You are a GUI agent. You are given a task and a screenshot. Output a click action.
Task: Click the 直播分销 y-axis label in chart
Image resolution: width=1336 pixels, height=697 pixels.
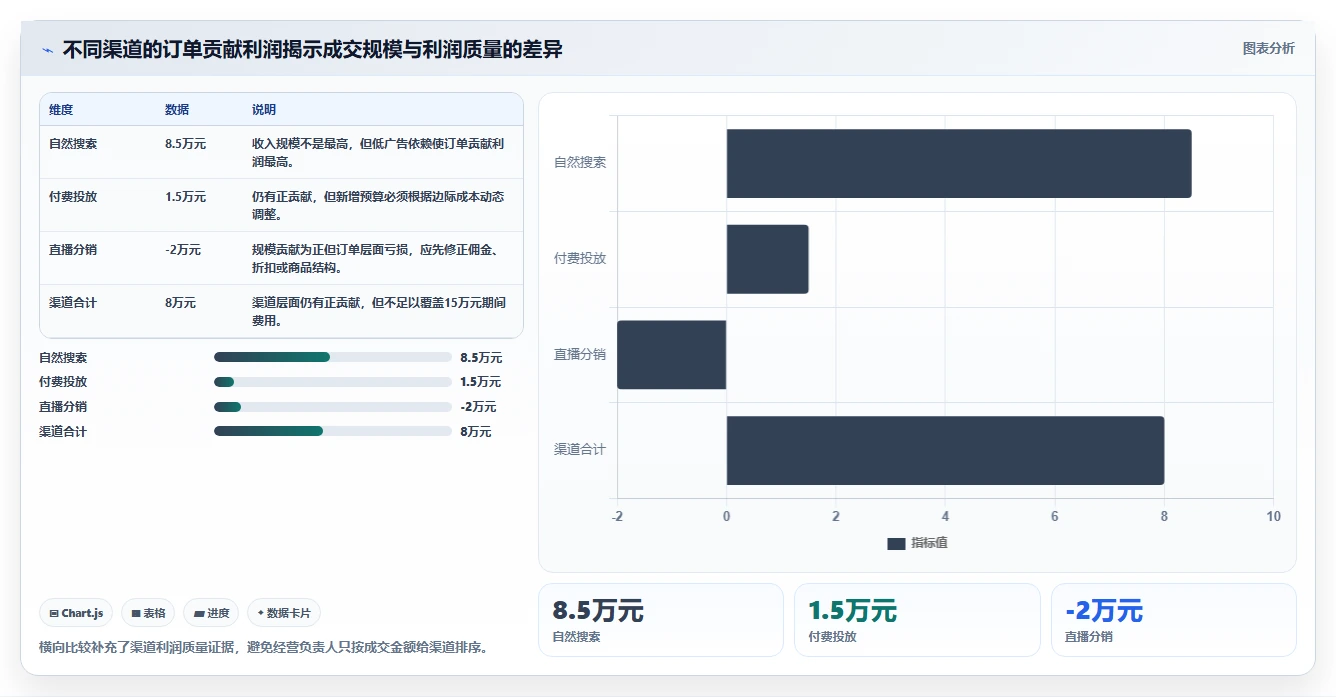[x=580, y=354]
